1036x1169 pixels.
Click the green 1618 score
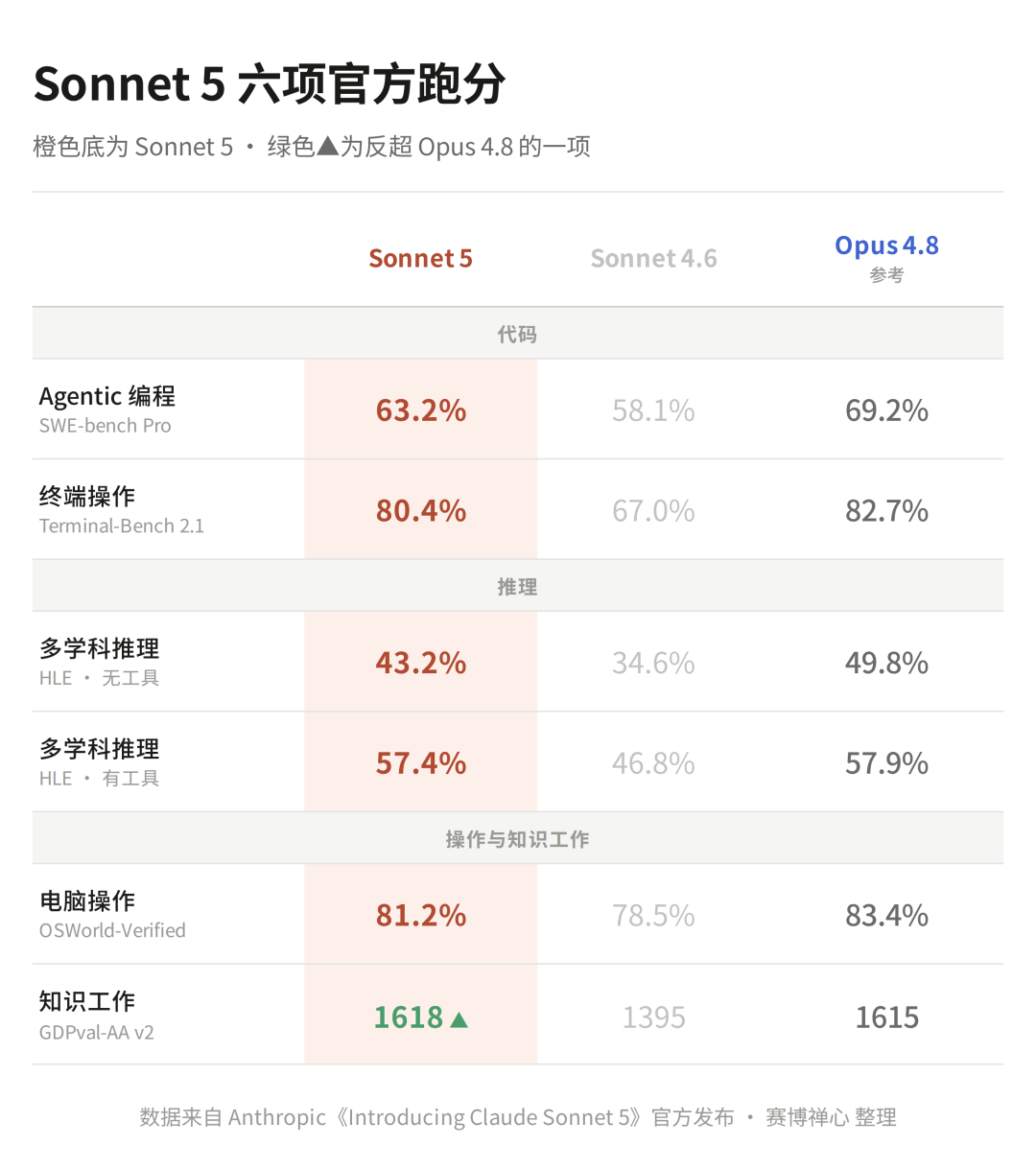point(409,1017)
